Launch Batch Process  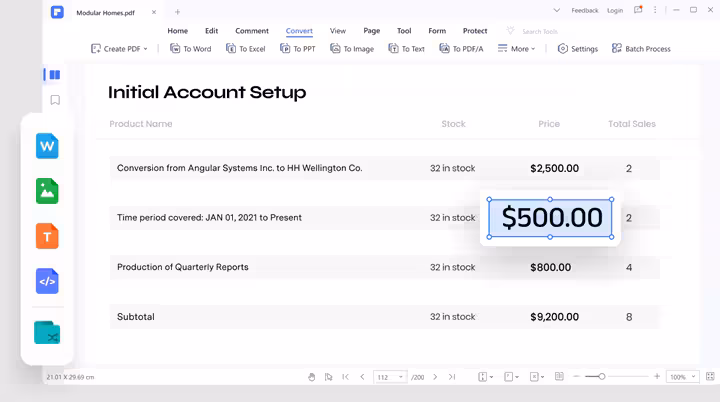641,49
